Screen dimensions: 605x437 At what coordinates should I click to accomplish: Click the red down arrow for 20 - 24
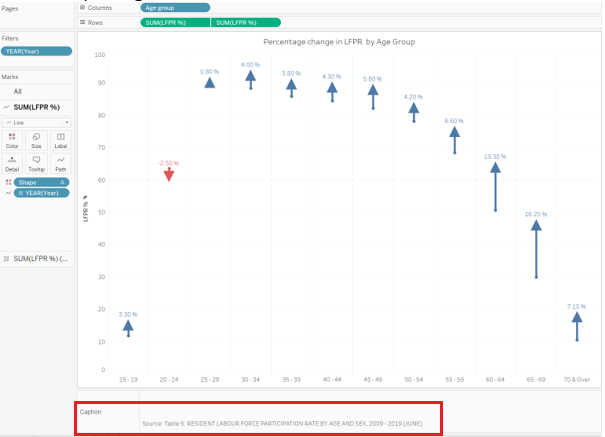click(168, 174)
